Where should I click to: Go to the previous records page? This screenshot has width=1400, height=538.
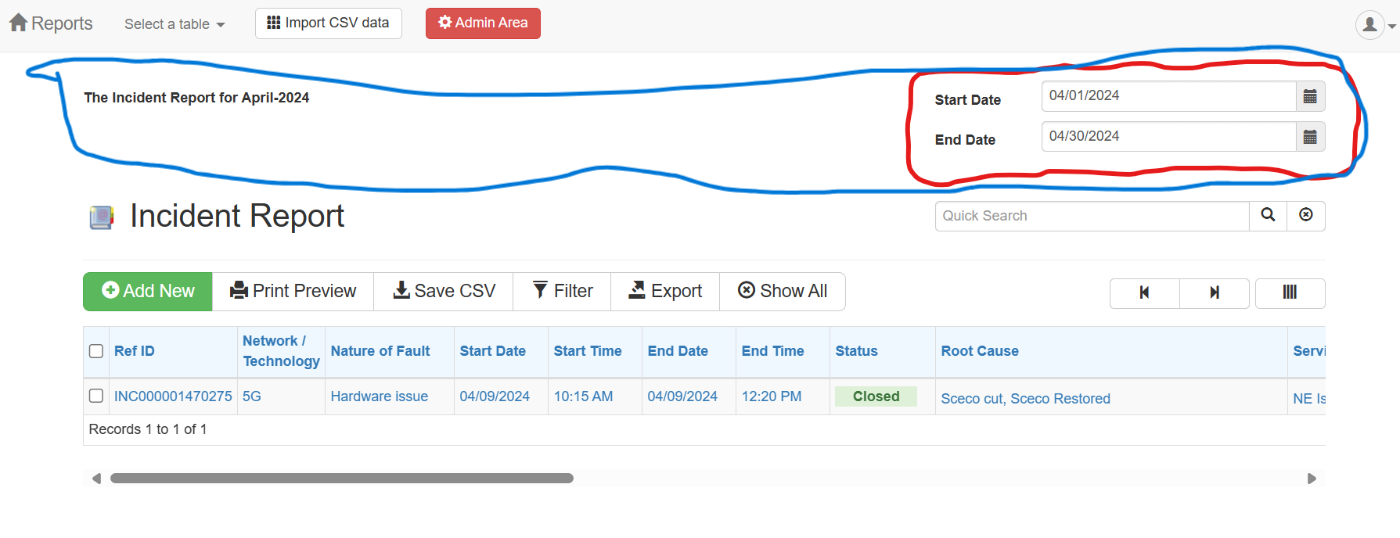point(1144,293)
